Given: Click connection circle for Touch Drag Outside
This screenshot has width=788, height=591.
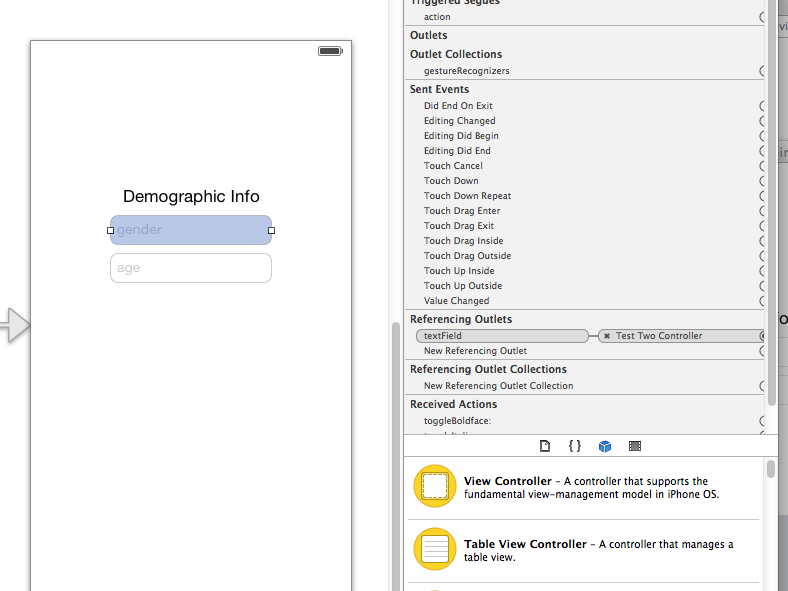Looking at the screenshot, I should [762, 256].
